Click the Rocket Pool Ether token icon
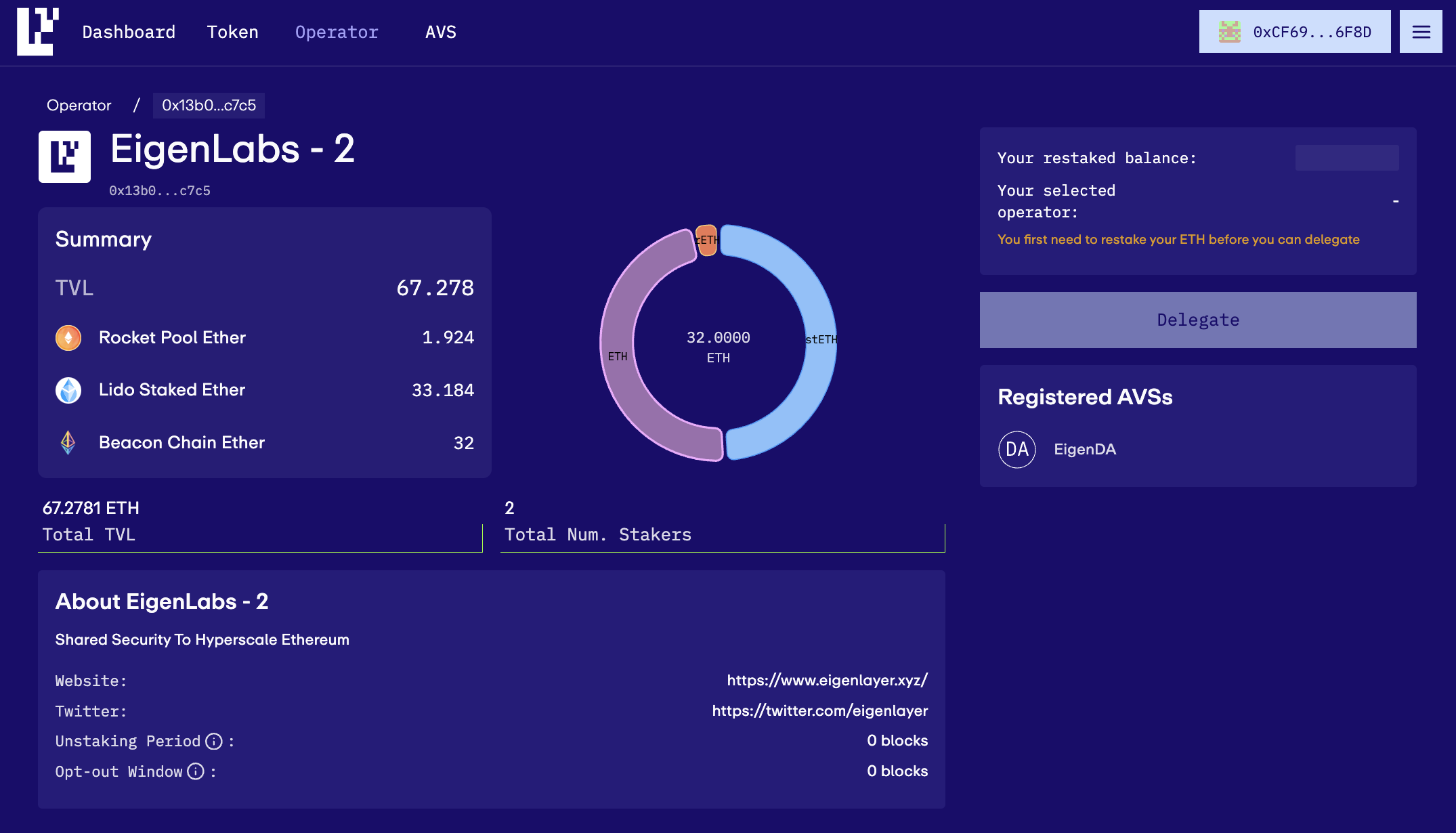The image size is (1456, 833). [68, 338]
